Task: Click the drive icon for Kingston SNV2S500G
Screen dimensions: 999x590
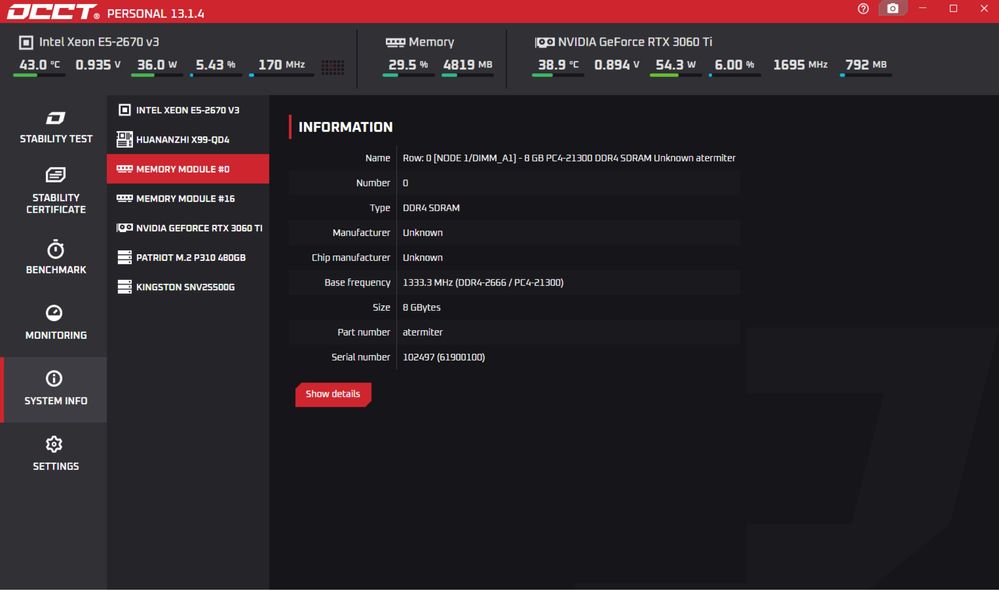Action: [x=125, y=287]
